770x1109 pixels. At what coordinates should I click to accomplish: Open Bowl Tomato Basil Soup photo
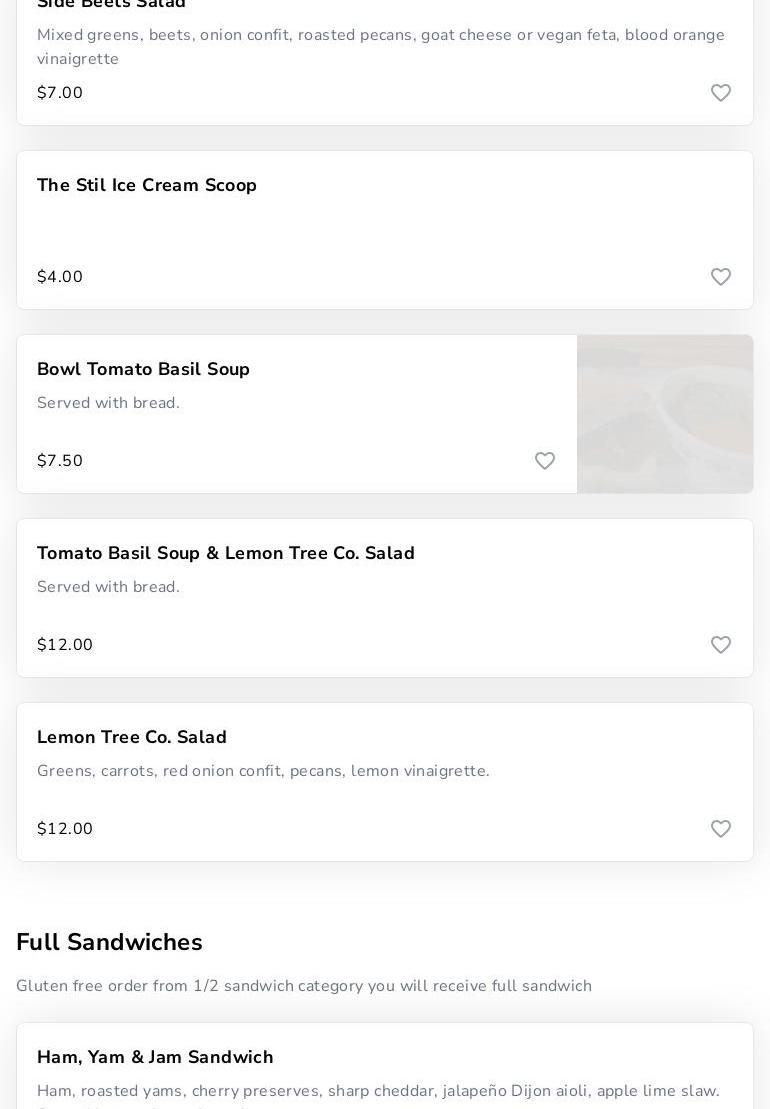click(665, 414)
